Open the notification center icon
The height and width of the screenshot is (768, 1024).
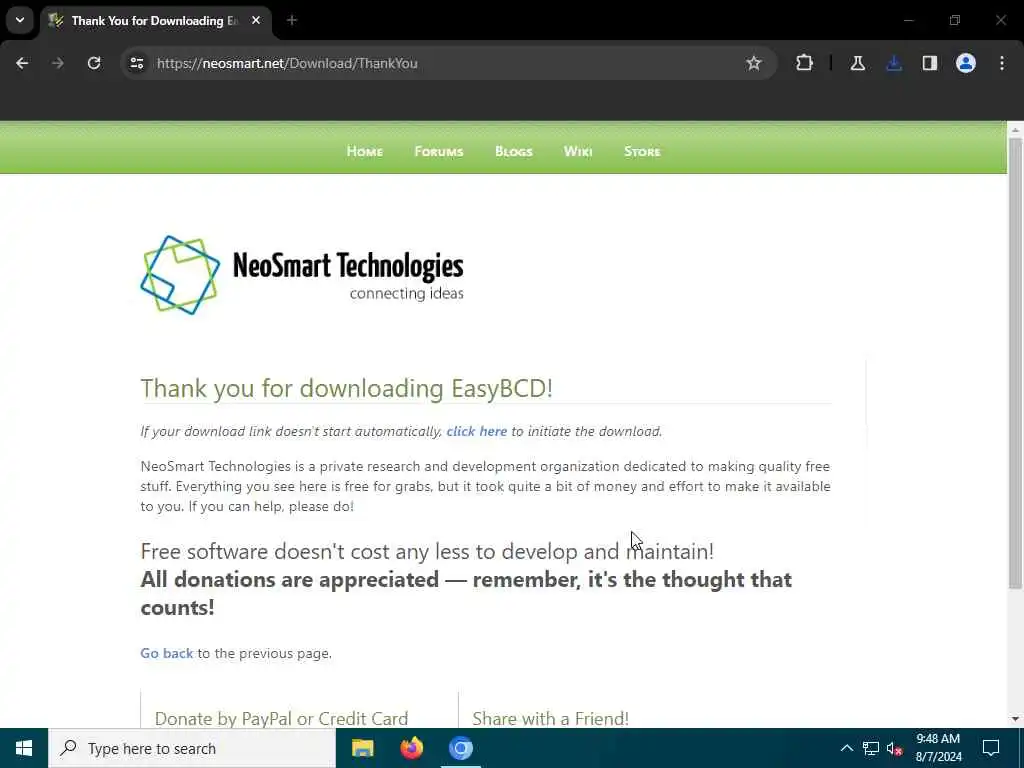click(991, 748)
